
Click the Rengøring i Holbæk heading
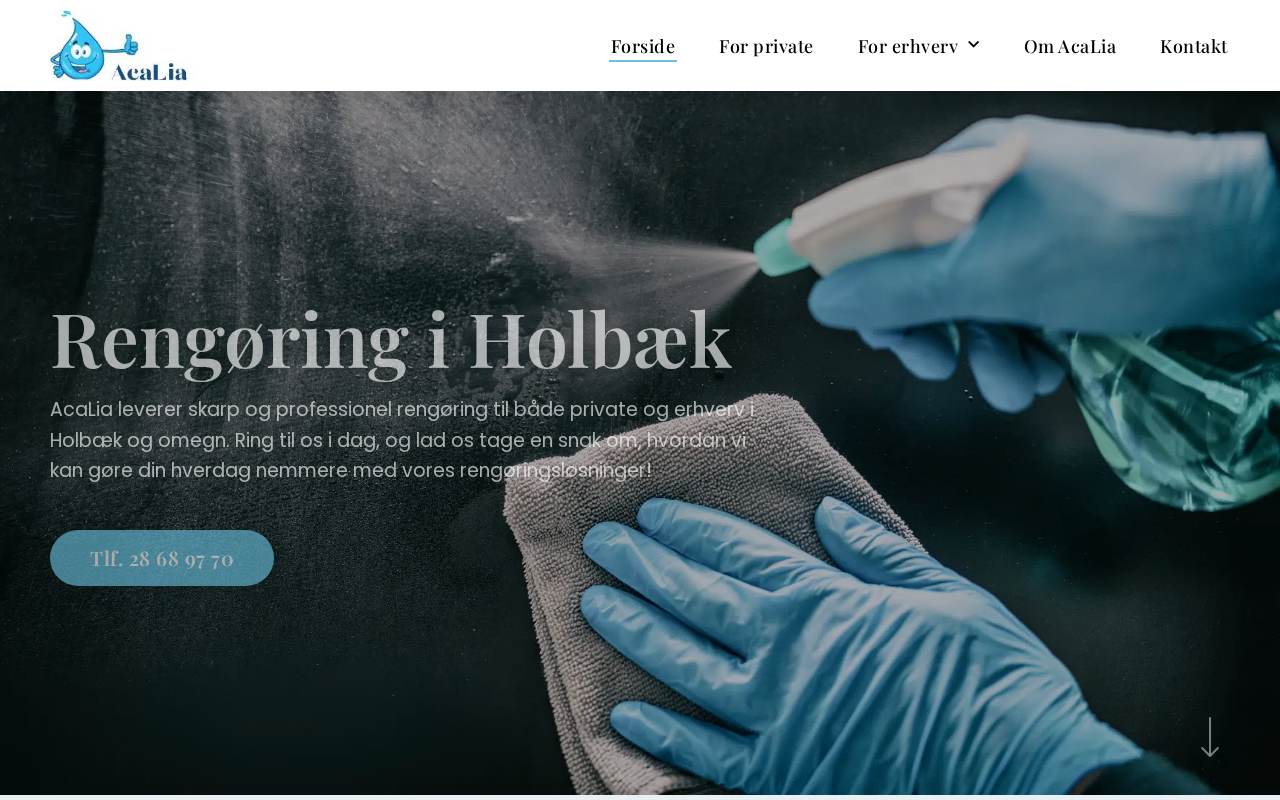(x=391, y=340)
